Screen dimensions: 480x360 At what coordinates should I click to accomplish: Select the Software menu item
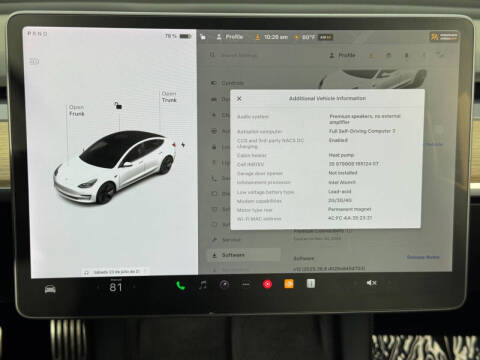(x=245, y=255)
